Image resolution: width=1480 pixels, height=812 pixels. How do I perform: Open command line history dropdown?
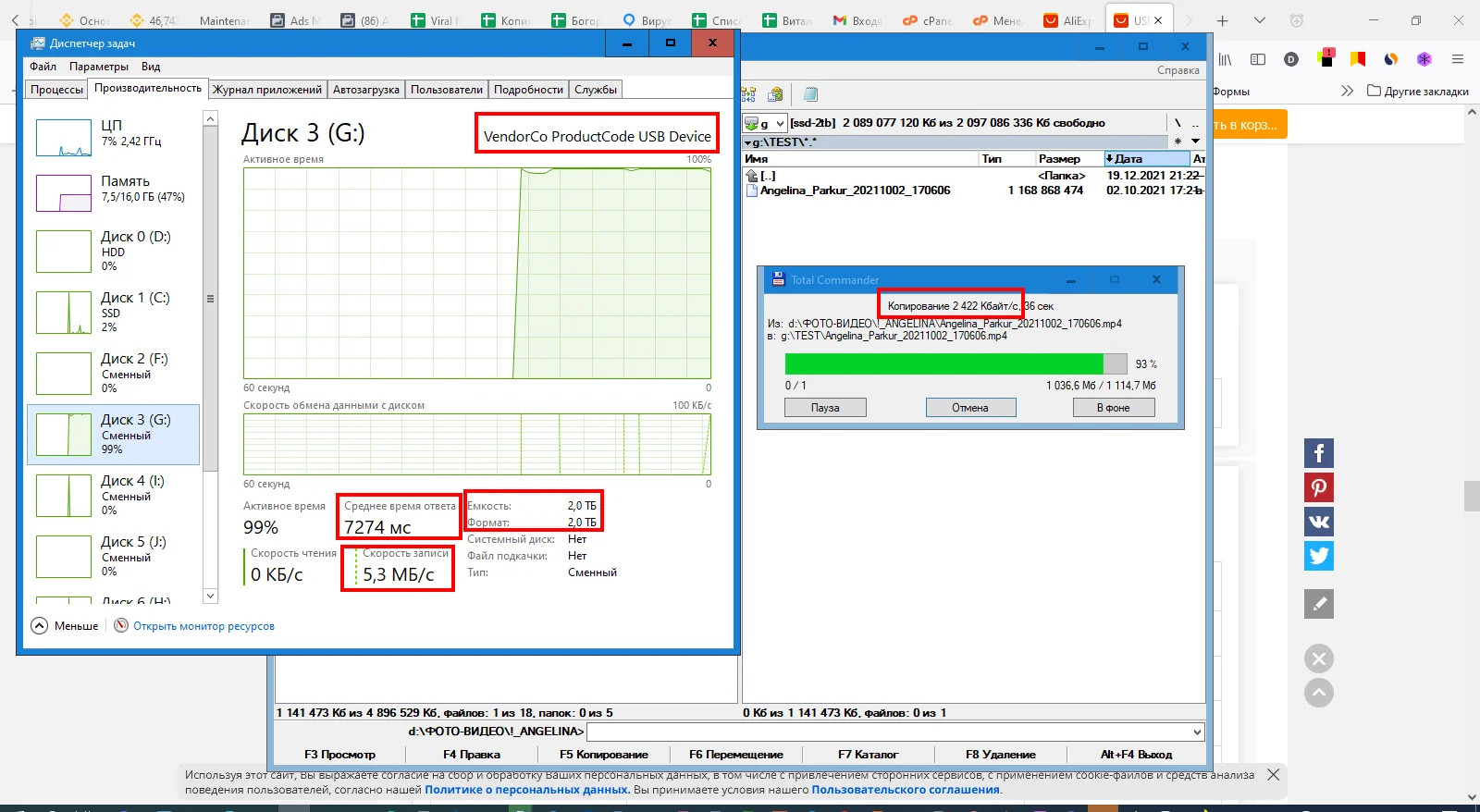1198,732
